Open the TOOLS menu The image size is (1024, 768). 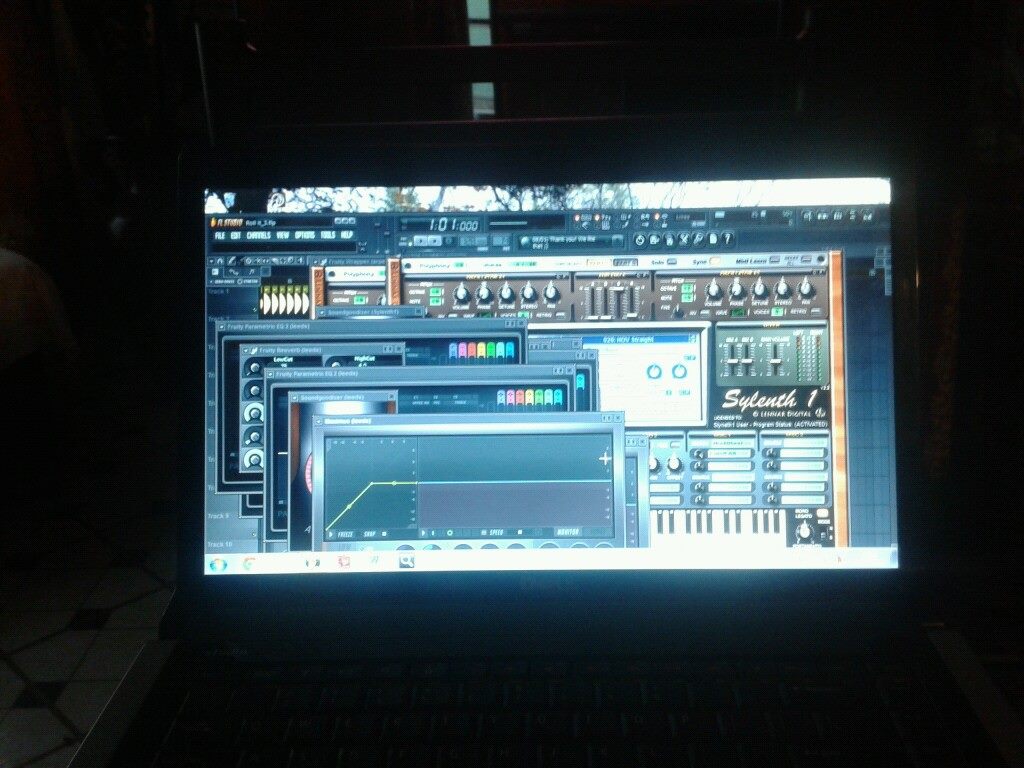pos(328,235)
